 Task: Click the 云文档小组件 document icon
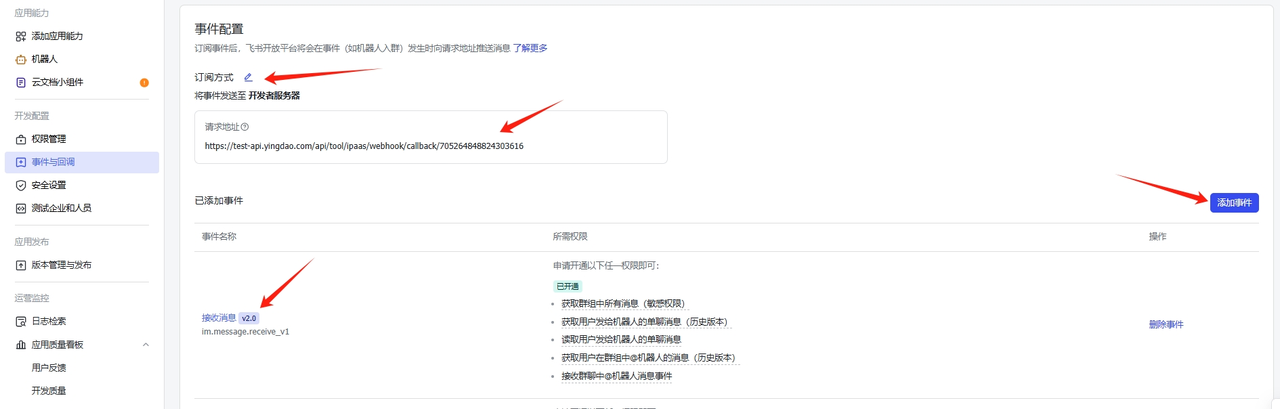tap(21, 82)
